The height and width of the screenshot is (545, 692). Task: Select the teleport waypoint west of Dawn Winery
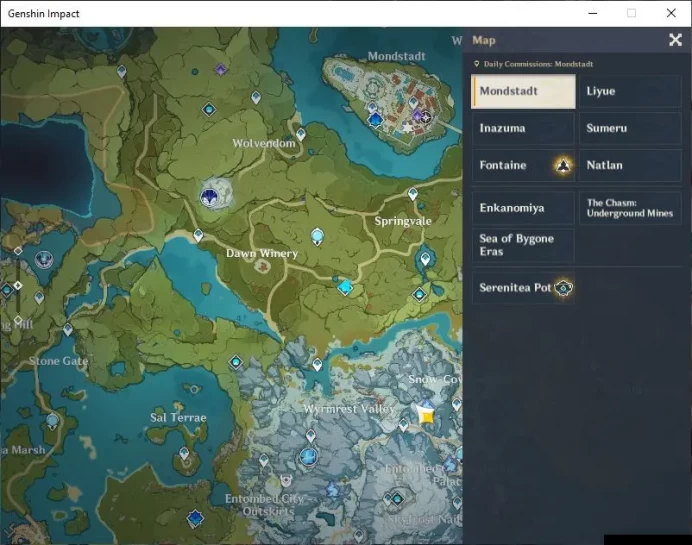pyautogui.click(x=199, y=235)
